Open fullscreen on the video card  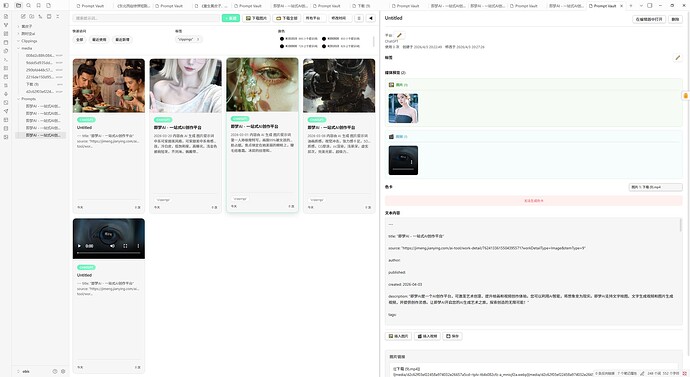(125, 246)
